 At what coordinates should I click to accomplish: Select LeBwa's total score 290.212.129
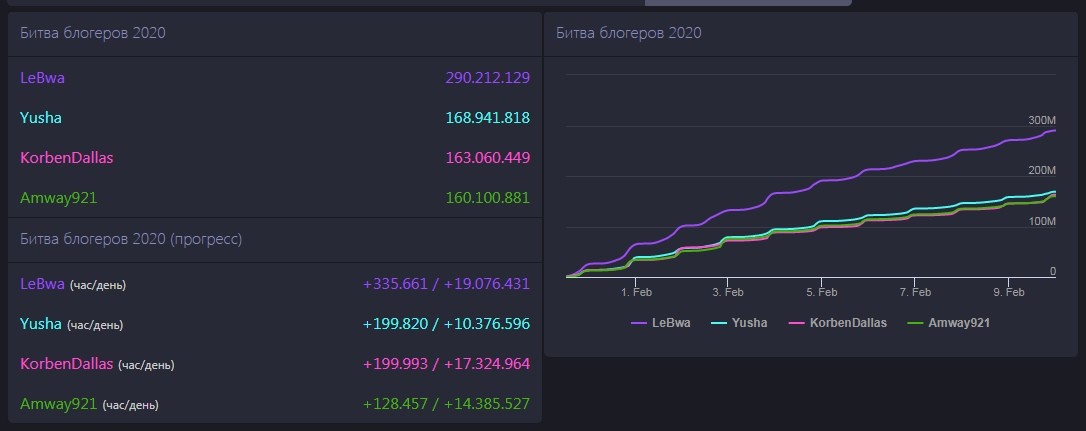[487, 77]
